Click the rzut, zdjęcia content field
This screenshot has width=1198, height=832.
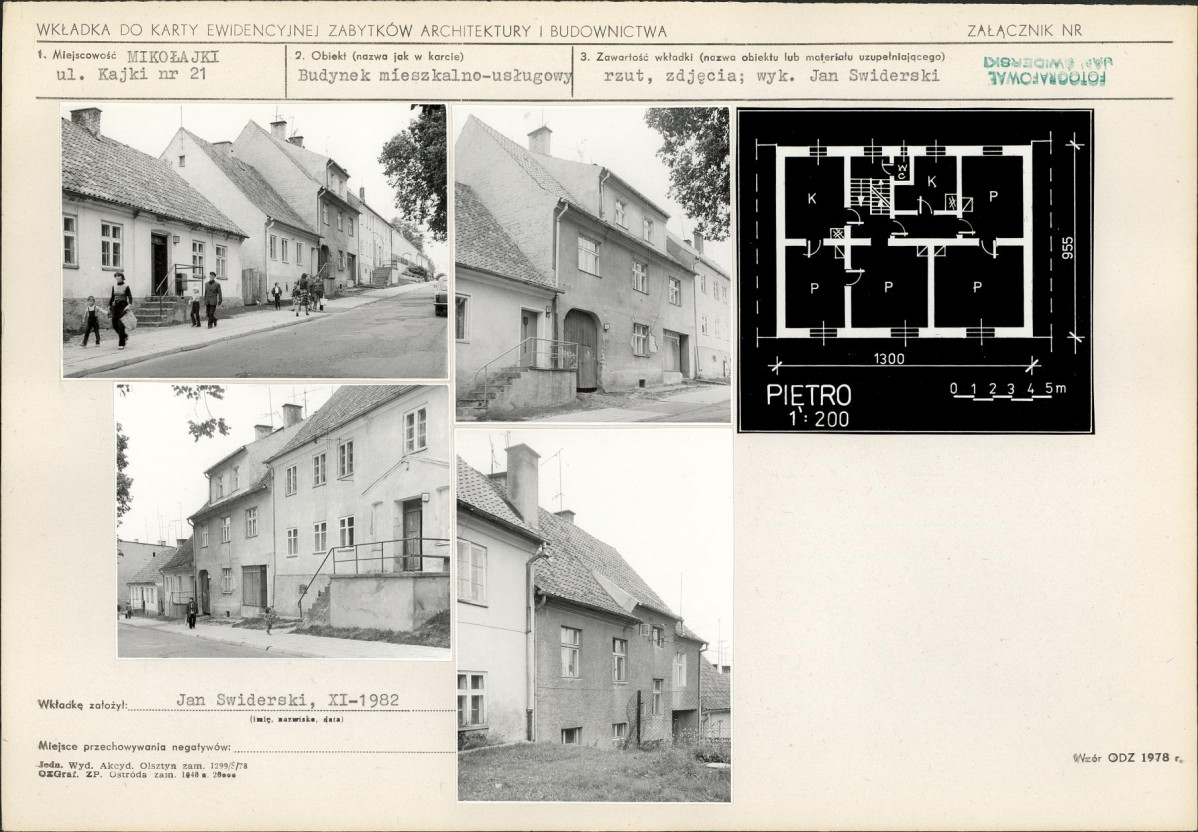point(771,76)
